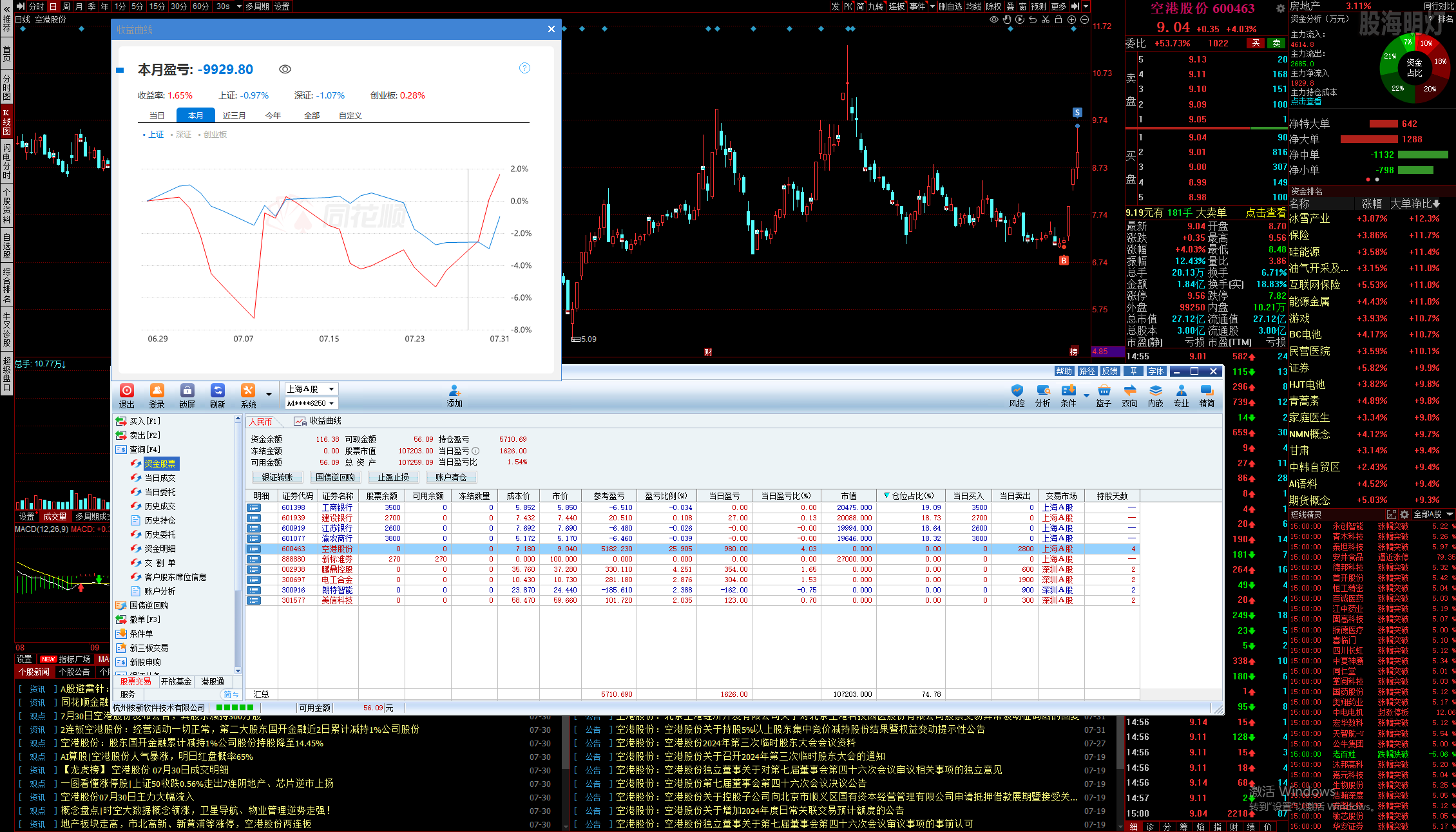Viewport: 1456px width, 832px height.
Task: Switch to 港股通 bottom tab
Action: pos(213,681)
